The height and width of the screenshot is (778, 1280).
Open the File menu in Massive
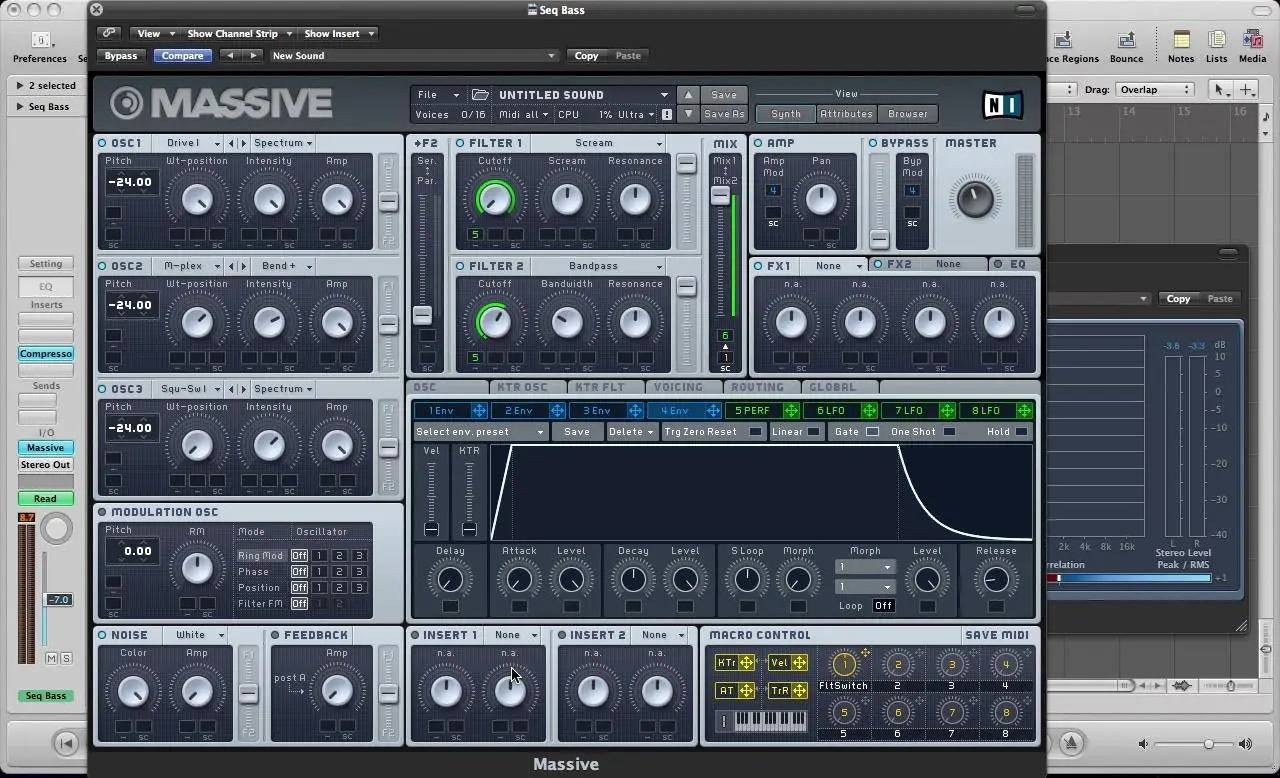click(x=438, y=95)
